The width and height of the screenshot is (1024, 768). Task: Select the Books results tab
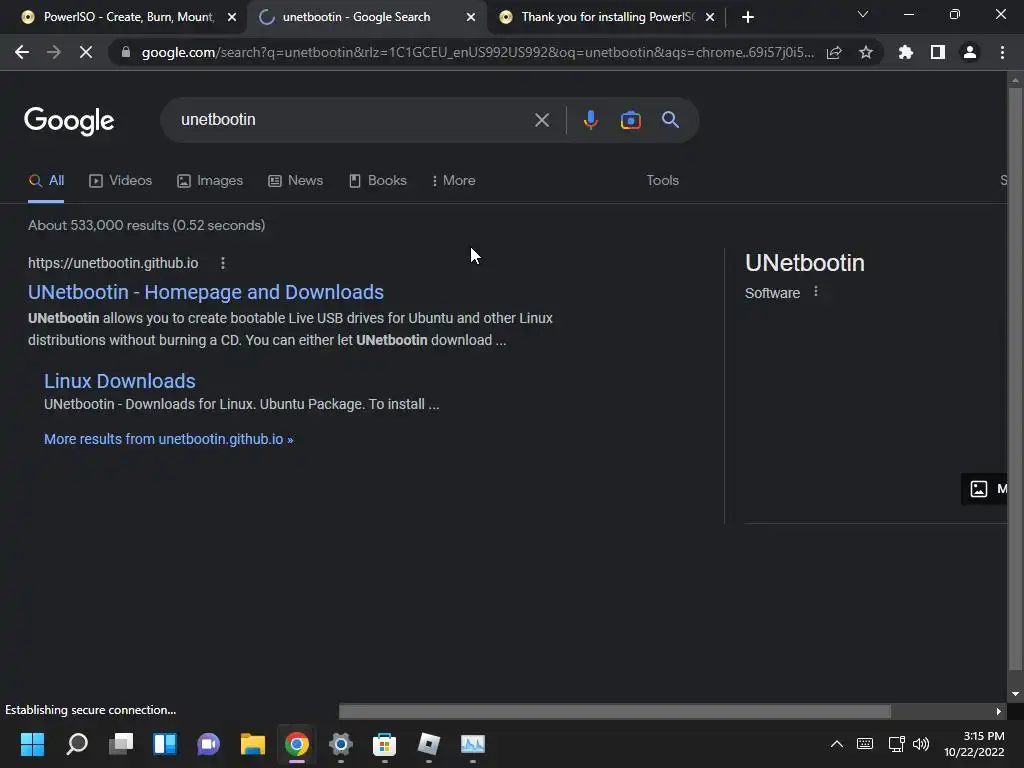[x=378, y=180]
